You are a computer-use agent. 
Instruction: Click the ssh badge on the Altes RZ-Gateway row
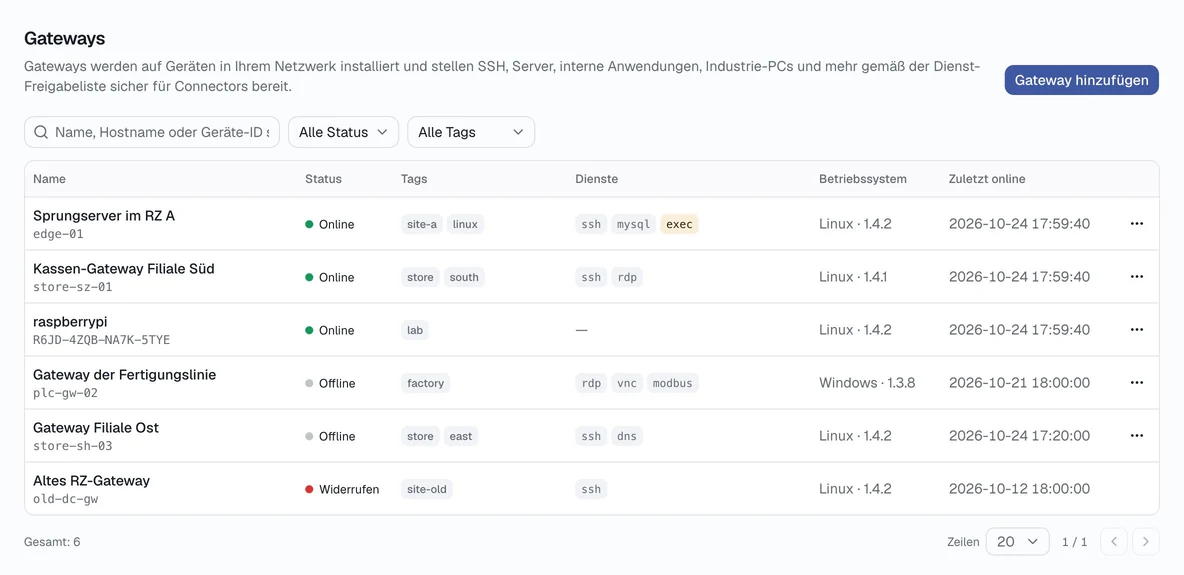(x=591, y=489)
